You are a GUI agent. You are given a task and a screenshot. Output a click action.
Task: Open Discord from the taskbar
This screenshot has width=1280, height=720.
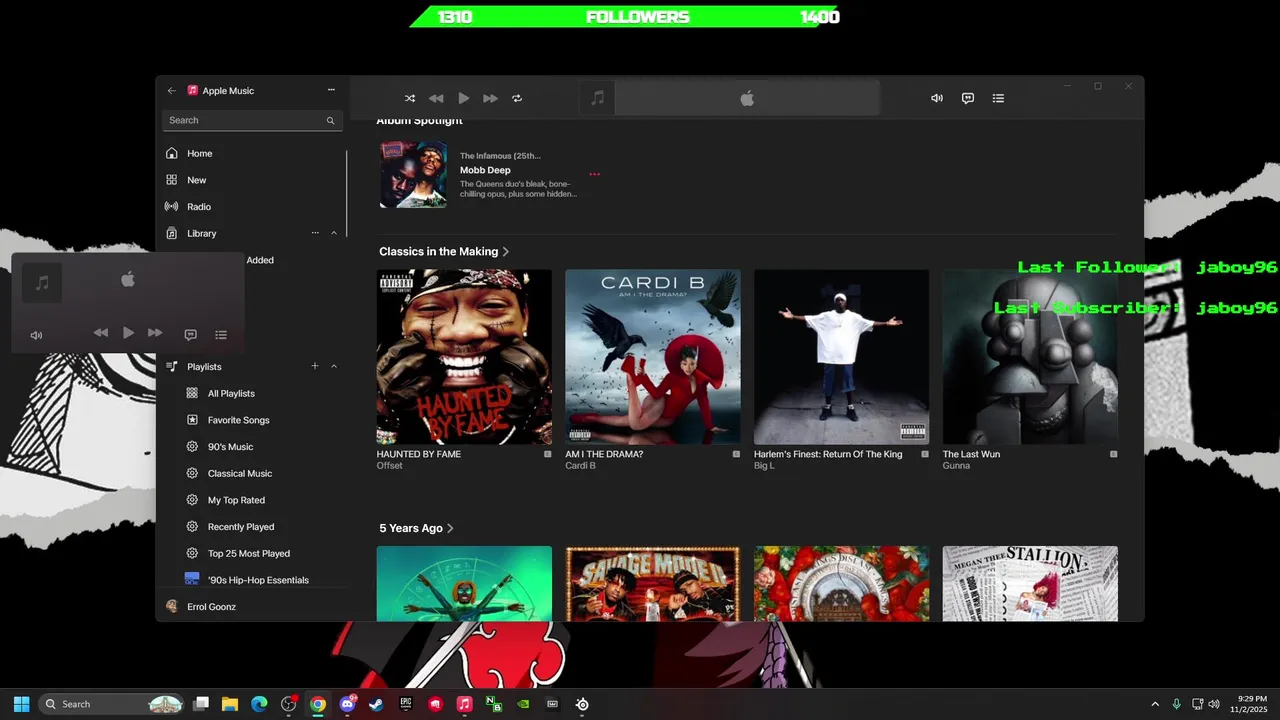click(347, 704)
